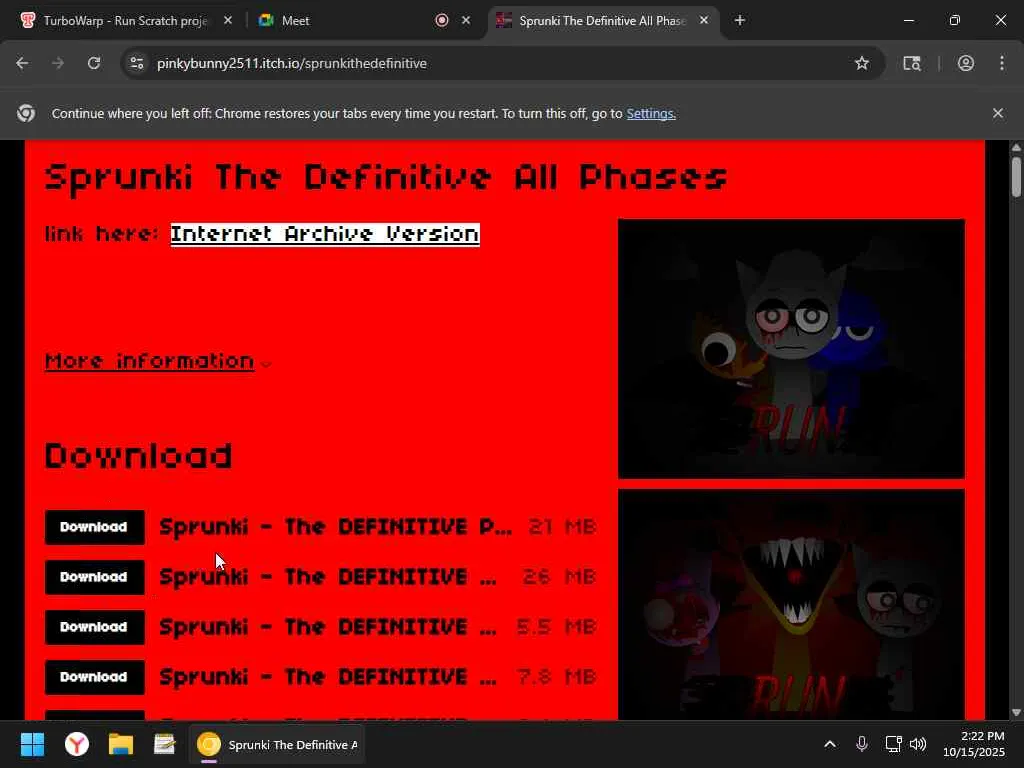1024x768 pixels.
Task: Open the Settings link in the notification bar
Action: [650, 114]
